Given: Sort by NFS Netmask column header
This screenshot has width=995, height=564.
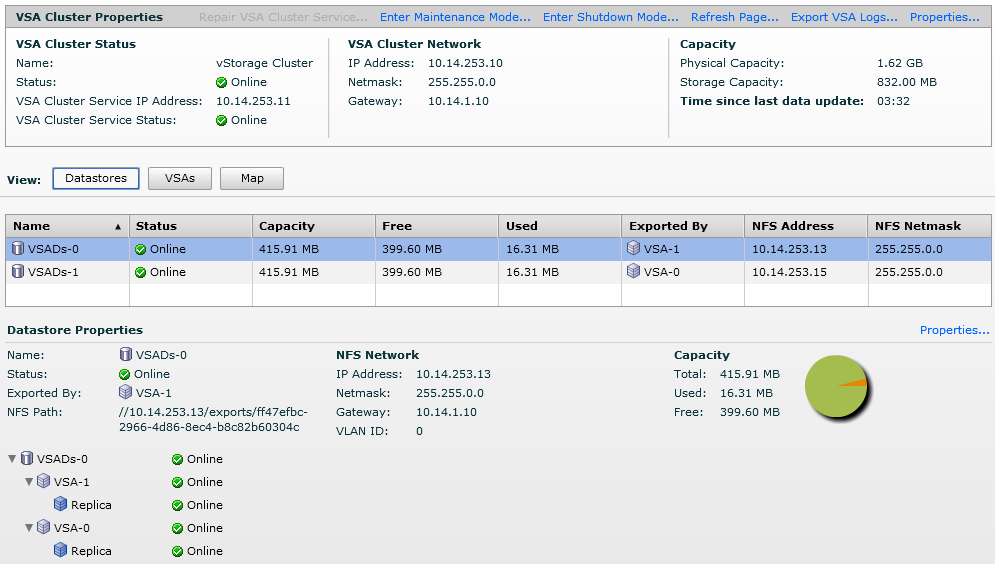Looking at the screenshot, I should click(929, 226).
